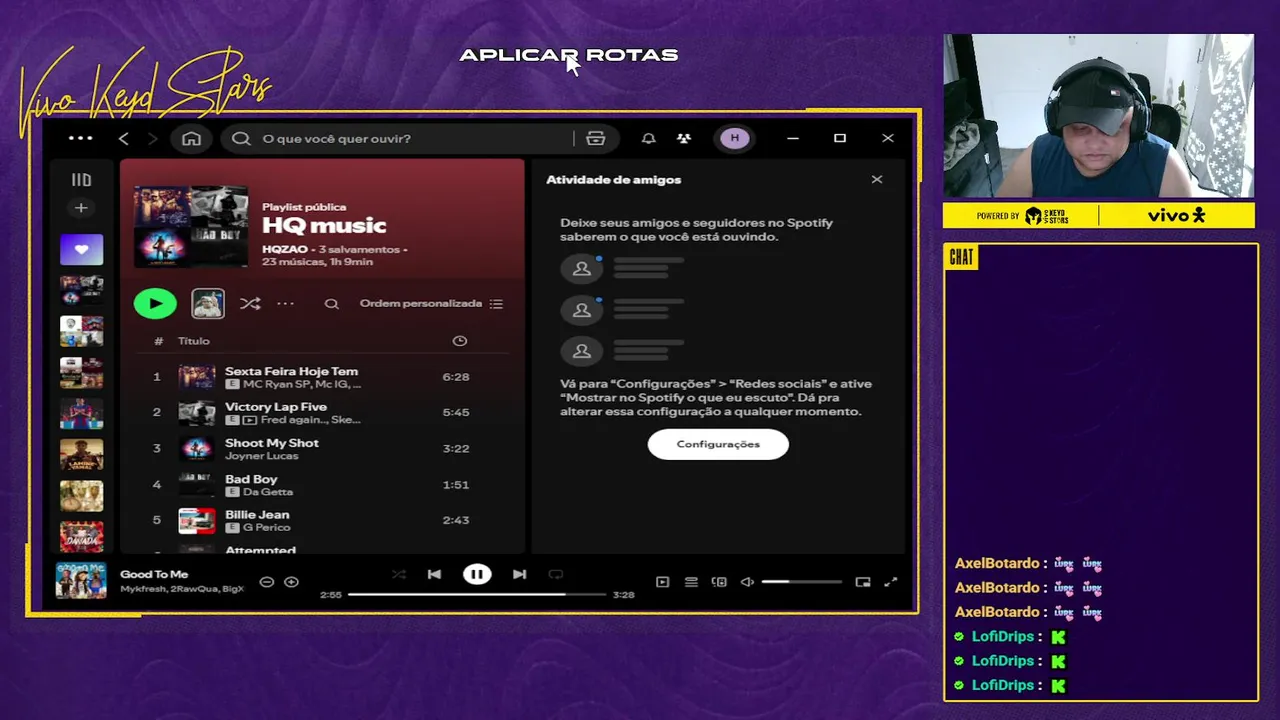Open the Liked Songs heart tile
The image size is (1280, 720).
coord(81,249)
